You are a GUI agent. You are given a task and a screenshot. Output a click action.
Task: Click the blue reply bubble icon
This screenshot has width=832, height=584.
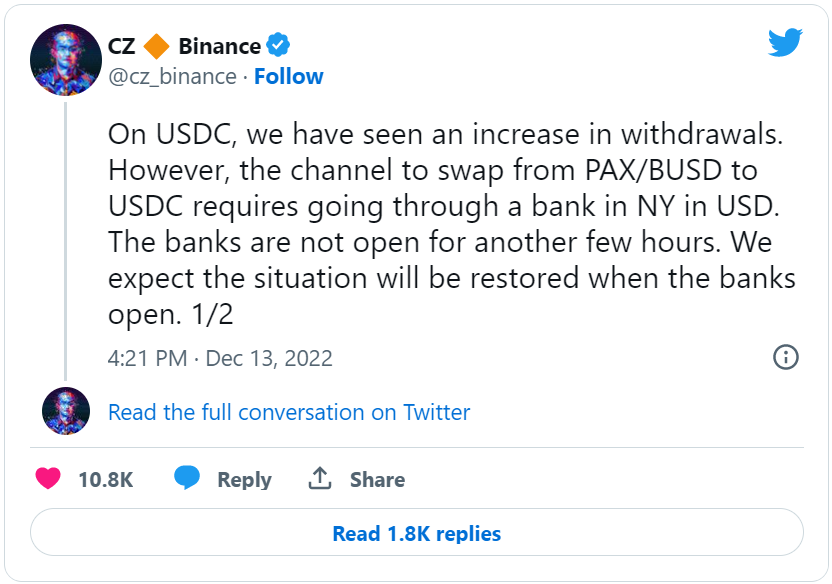186,479
